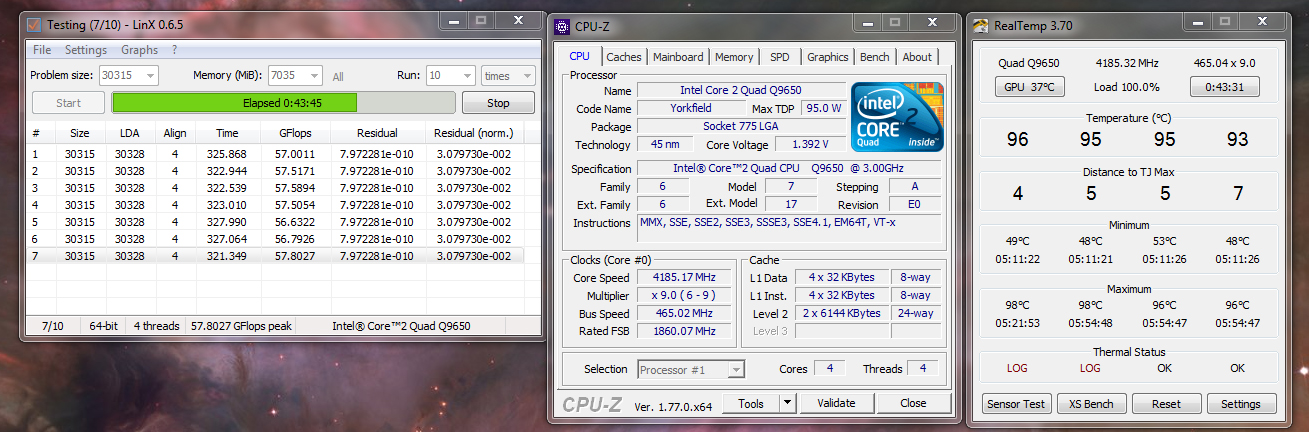1309x432 pixels.
Task: Expand the Problem size dropdown
Action: click(150, 76)
